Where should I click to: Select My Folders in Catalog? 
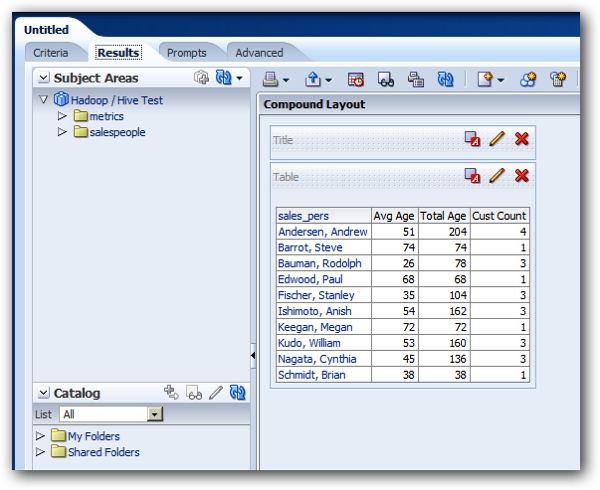point(94,436)
